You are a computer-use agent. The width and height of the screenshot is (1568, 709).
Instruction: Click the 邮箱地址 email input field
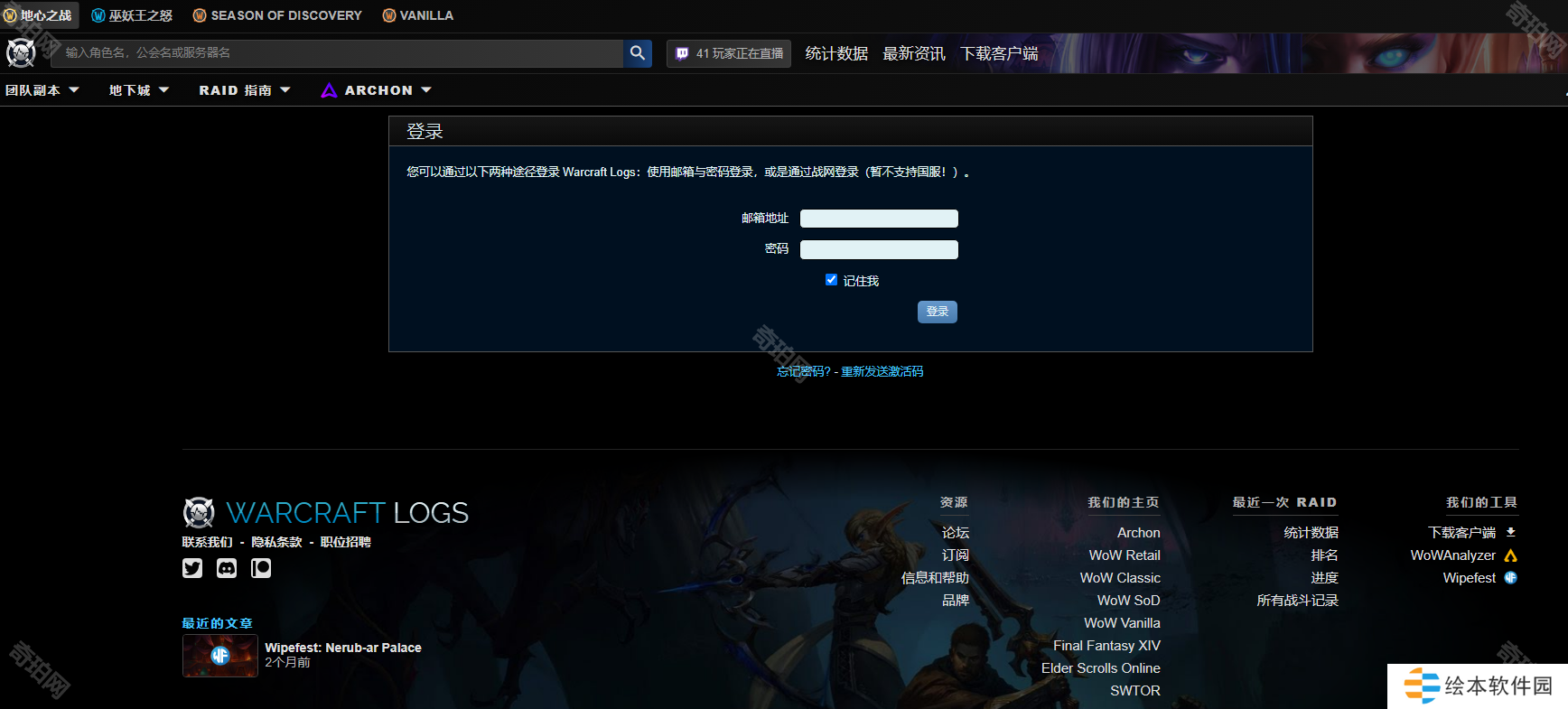[879, 219]
